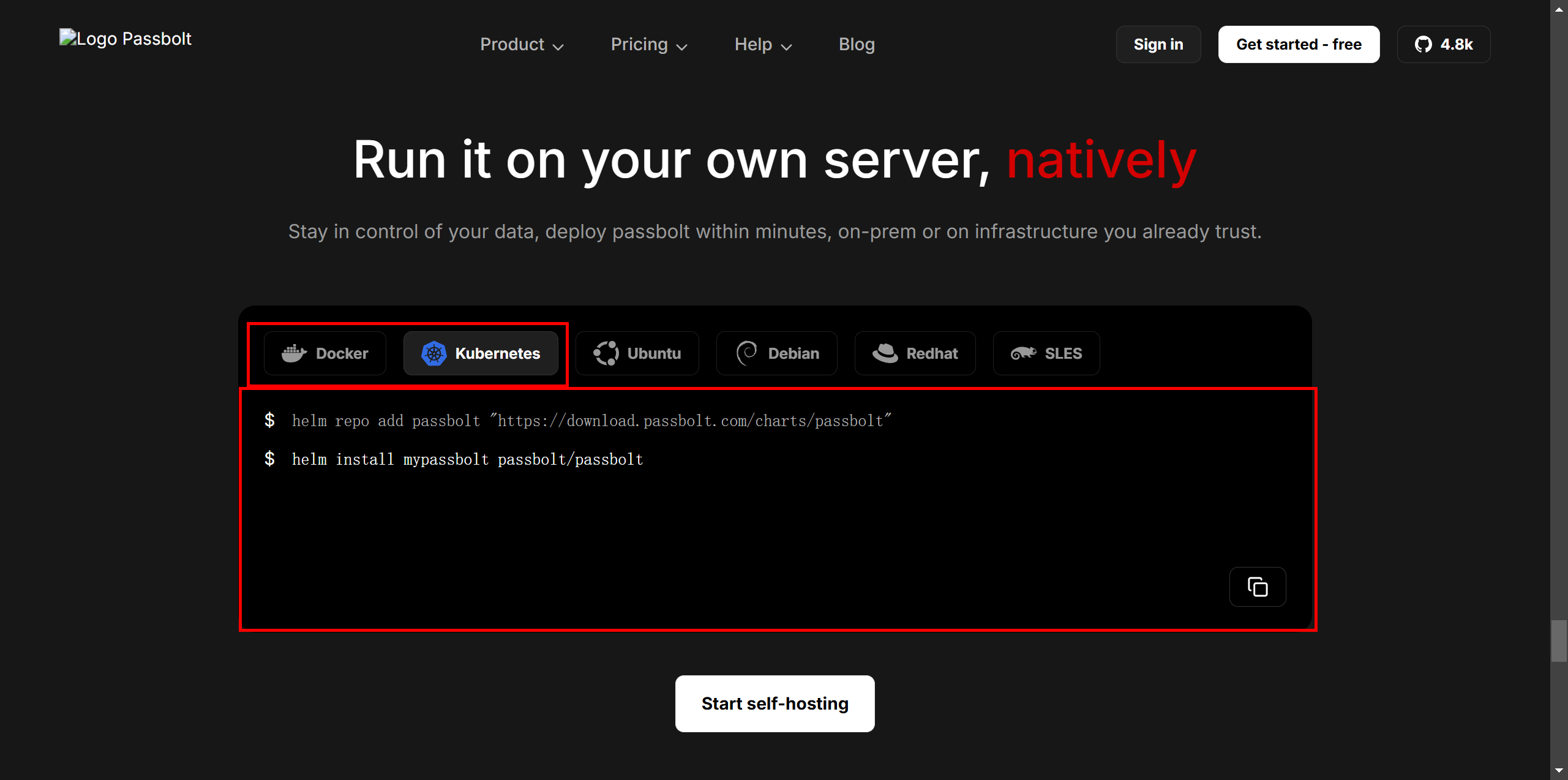Open the Blog page
The height and width of the screenshot is (780, 1568).
pyautogui.click(x=856, y=45)
